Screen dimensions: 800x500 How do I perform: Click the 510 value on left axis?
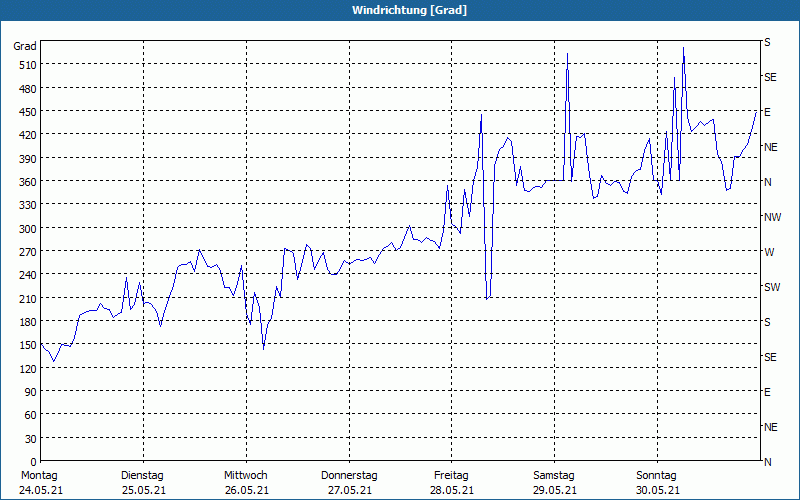25,65
